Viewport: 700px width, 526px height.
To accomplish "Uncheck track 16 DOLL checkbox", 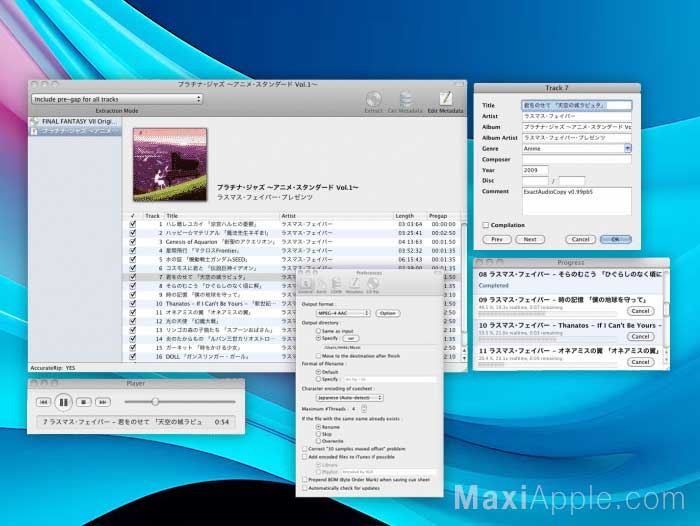I will pos(133,356).
